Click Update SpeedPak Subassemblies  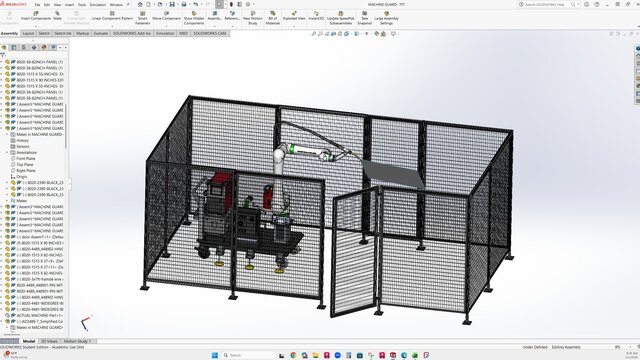click(x=340, y=18)
